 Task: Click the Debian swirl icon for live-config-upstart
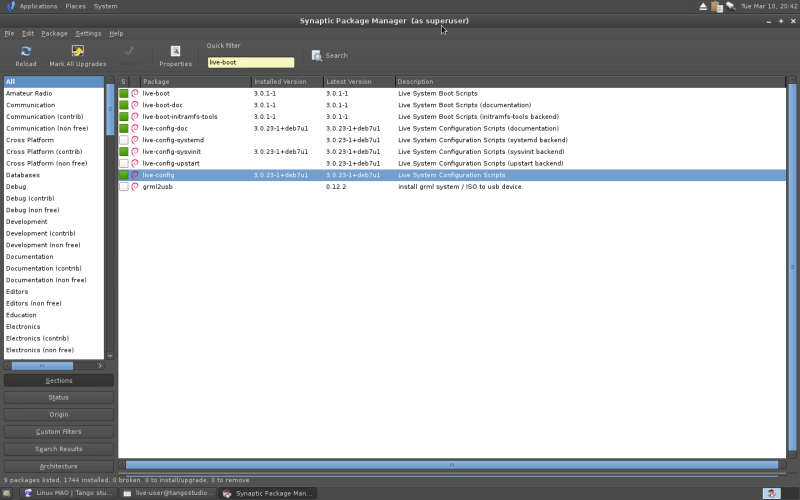(135, 163)
